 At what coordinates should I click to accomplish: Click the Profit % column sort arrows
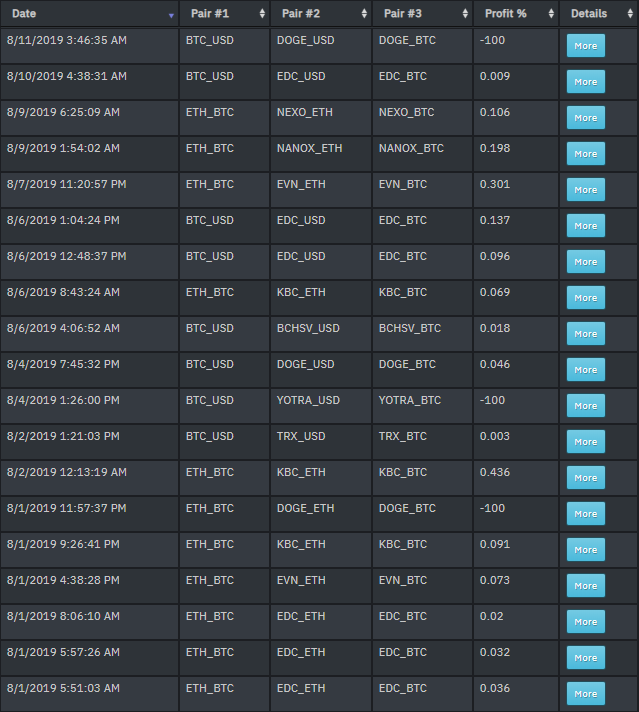(x=551, y=14)
